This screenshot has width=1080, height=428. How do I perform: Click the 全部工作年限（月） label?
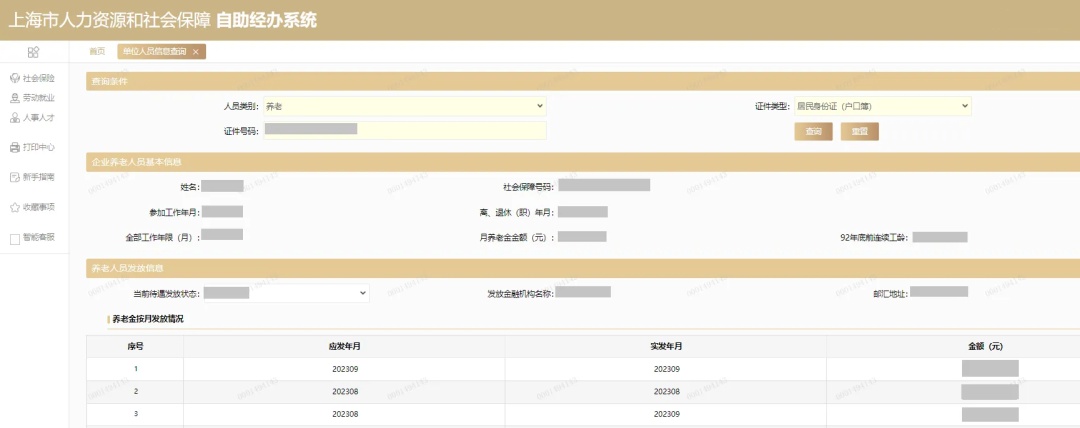[x=163, y=238]
